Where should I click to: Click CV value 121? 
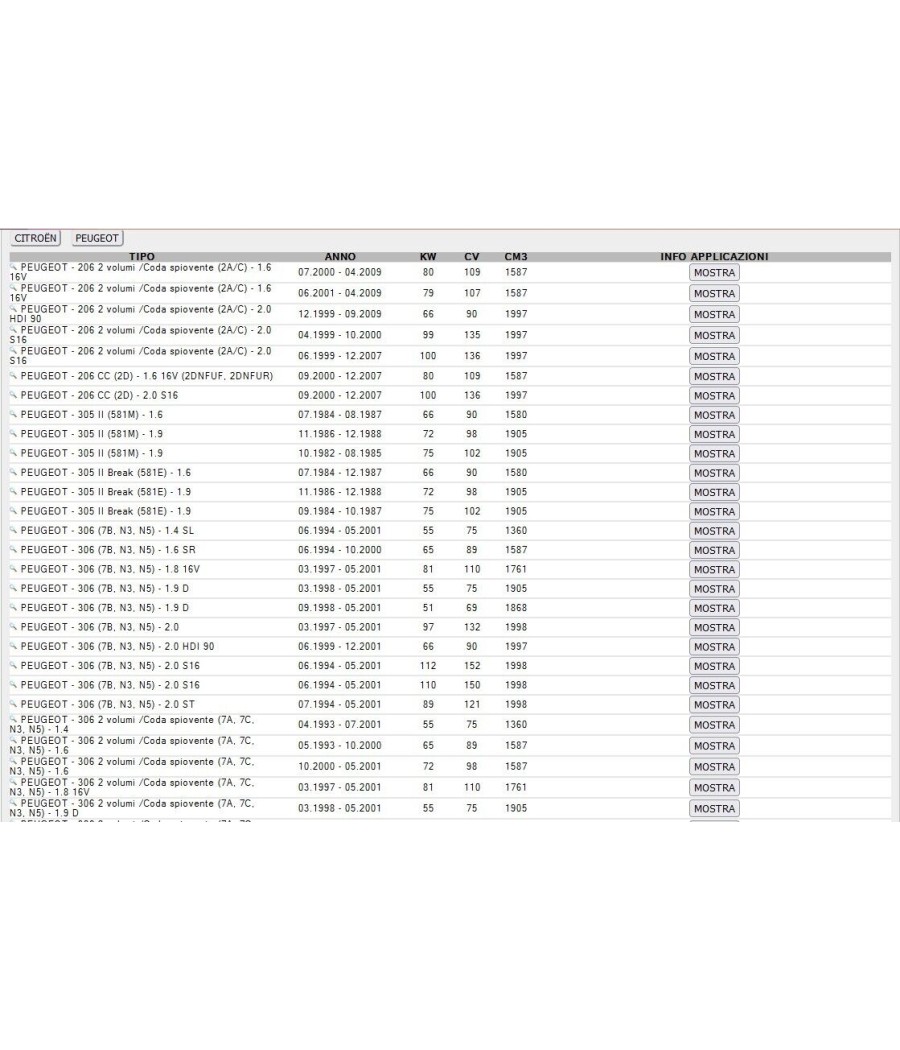[472, 704]
